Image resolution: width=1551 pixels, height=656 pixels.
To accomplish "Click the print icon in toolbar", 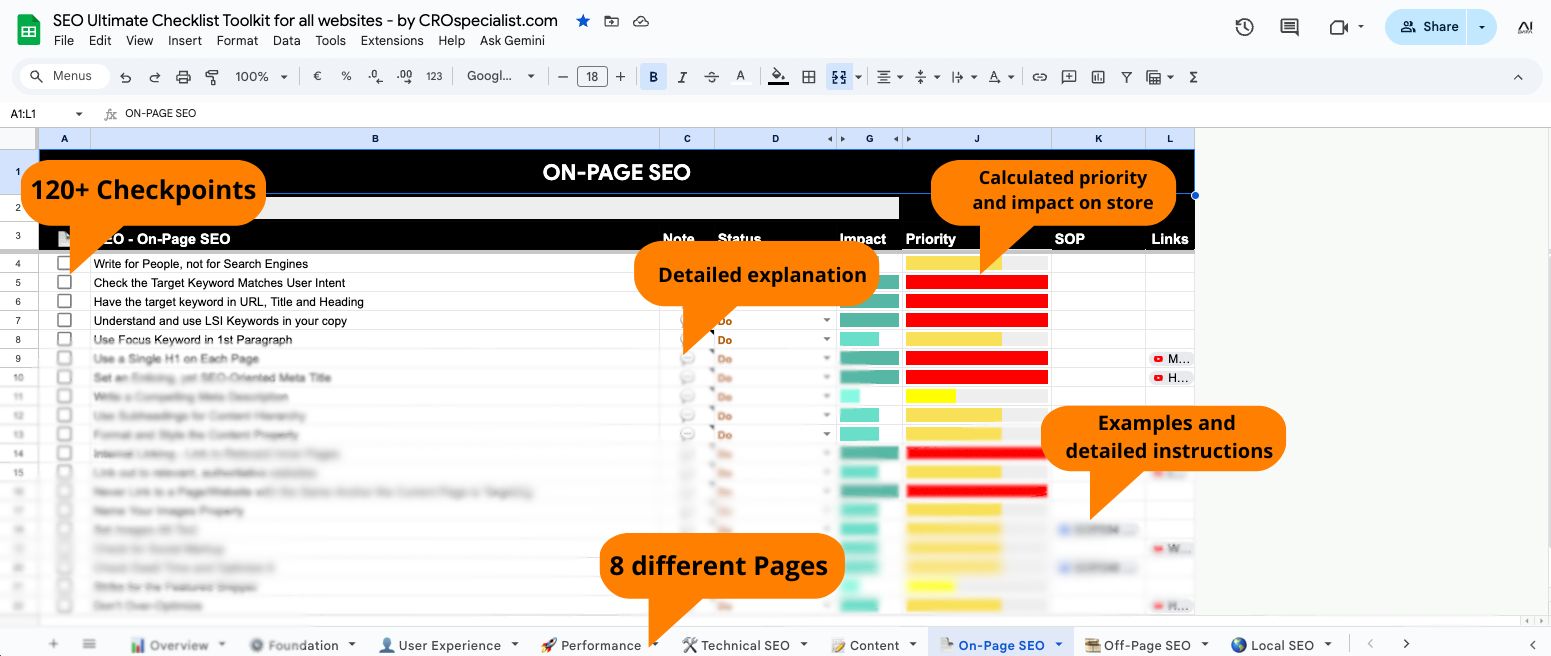I will 183,77.
